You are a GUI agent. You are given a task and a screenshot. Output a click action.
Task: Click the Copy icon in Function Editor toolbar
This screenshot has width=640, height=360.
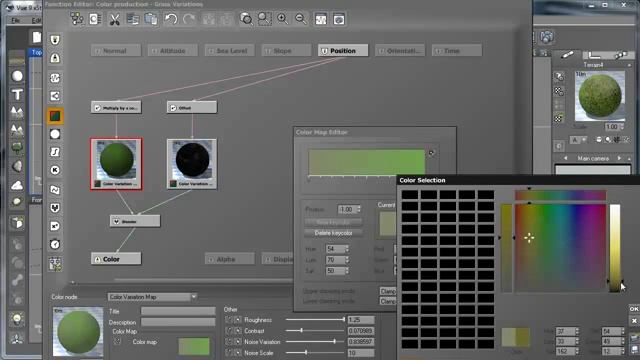[x=133, y=19]
